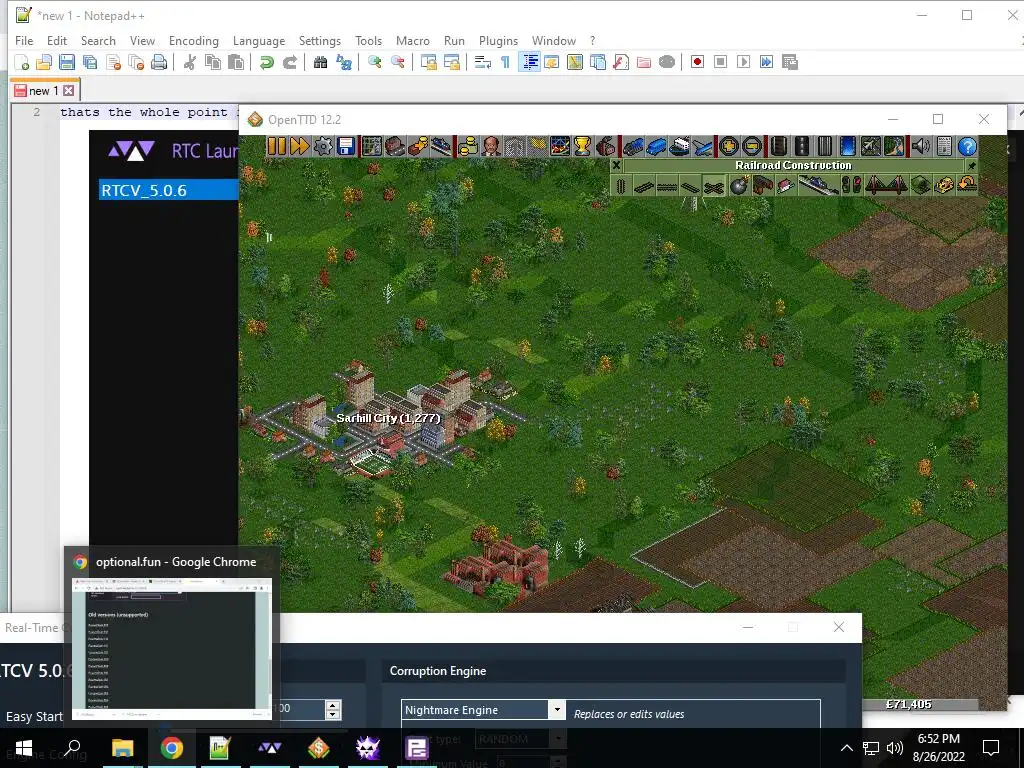Open OpenTTD airport construction icon

pyautogui.click(x=871, y=146)
